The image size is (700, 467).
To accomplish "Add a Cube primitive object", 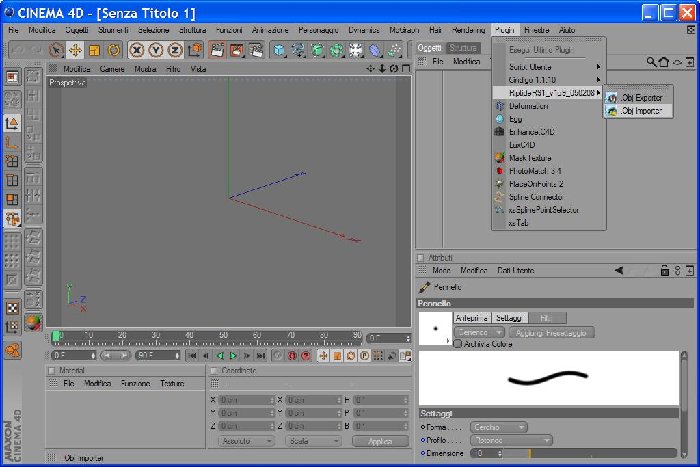I will [279, 50].
